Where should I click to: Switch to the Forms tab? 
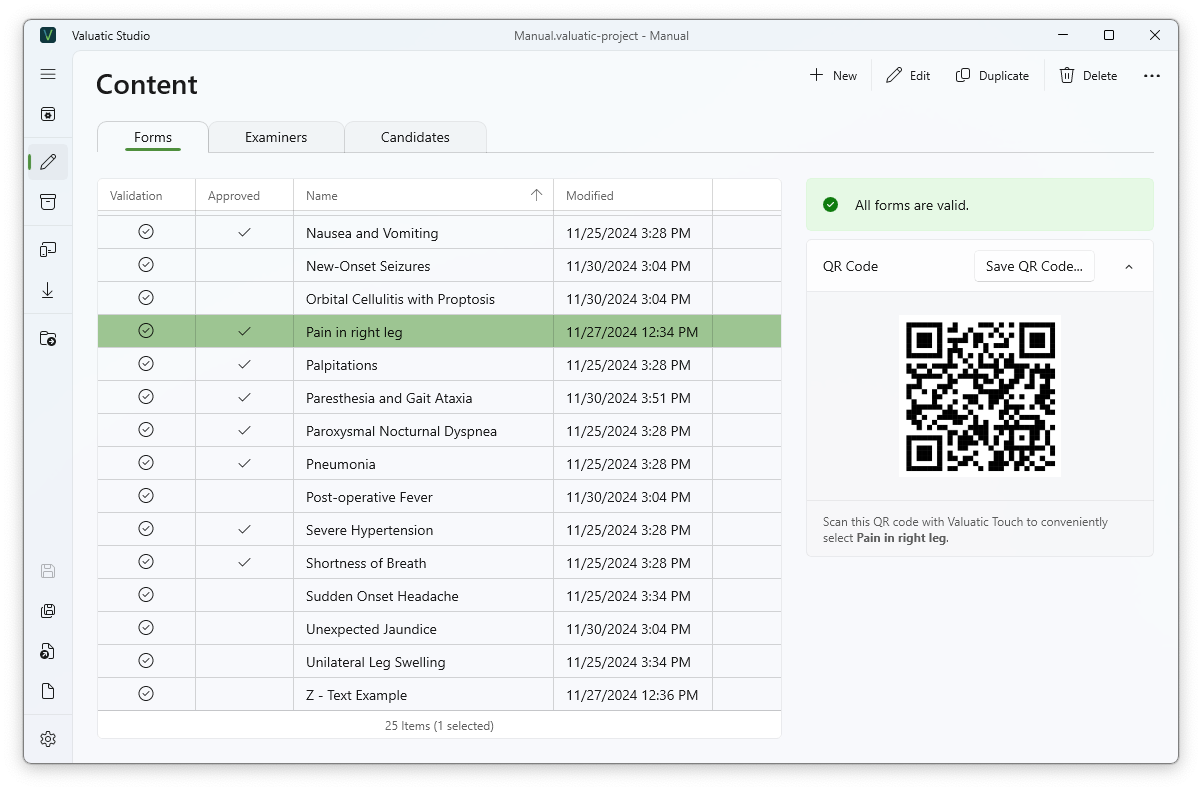153,137
